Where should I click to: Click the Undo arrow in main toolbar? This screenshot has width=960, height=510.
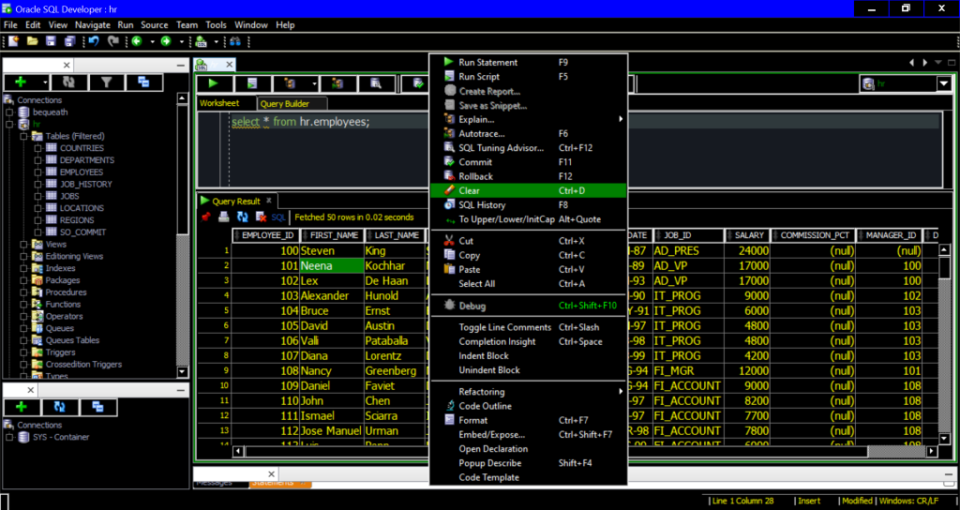(93, 41)
